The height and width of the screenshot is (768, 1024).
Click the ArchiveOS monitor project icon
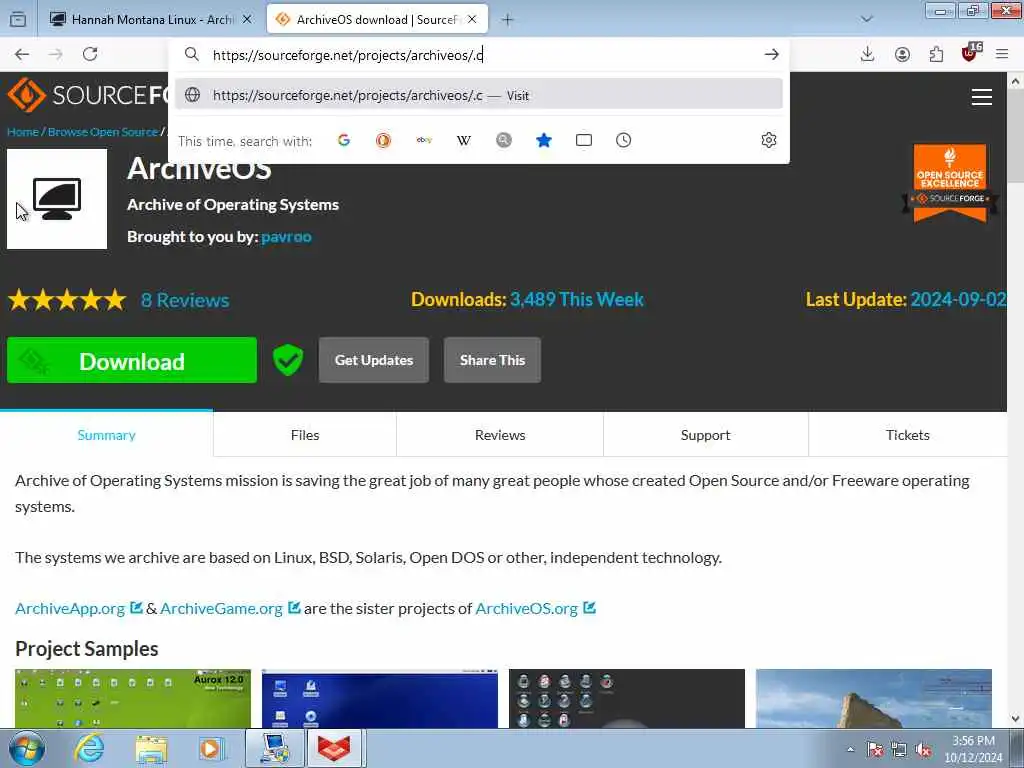(x=57, y=199)
